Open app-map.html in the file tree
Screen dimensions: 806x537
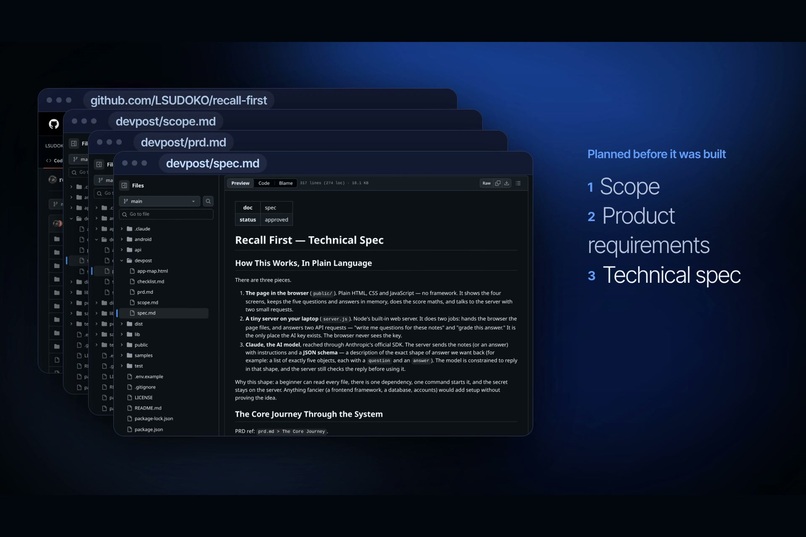coord(152,271)
